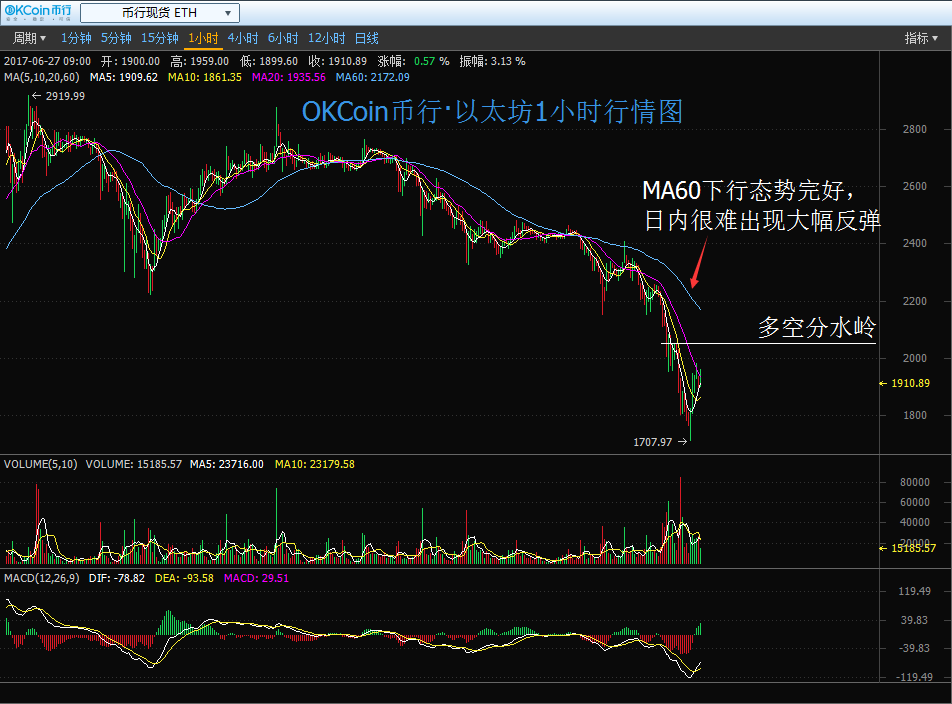Click the OKCoin币行 logo
The image size is (952, 704).
click(x=37, y=13)
